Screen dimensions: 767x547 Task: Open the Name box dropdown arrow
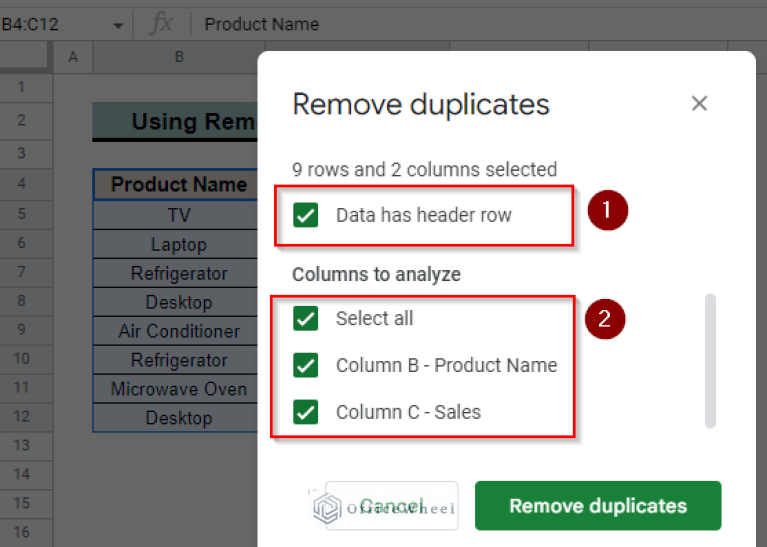click(x=118, y=24)
